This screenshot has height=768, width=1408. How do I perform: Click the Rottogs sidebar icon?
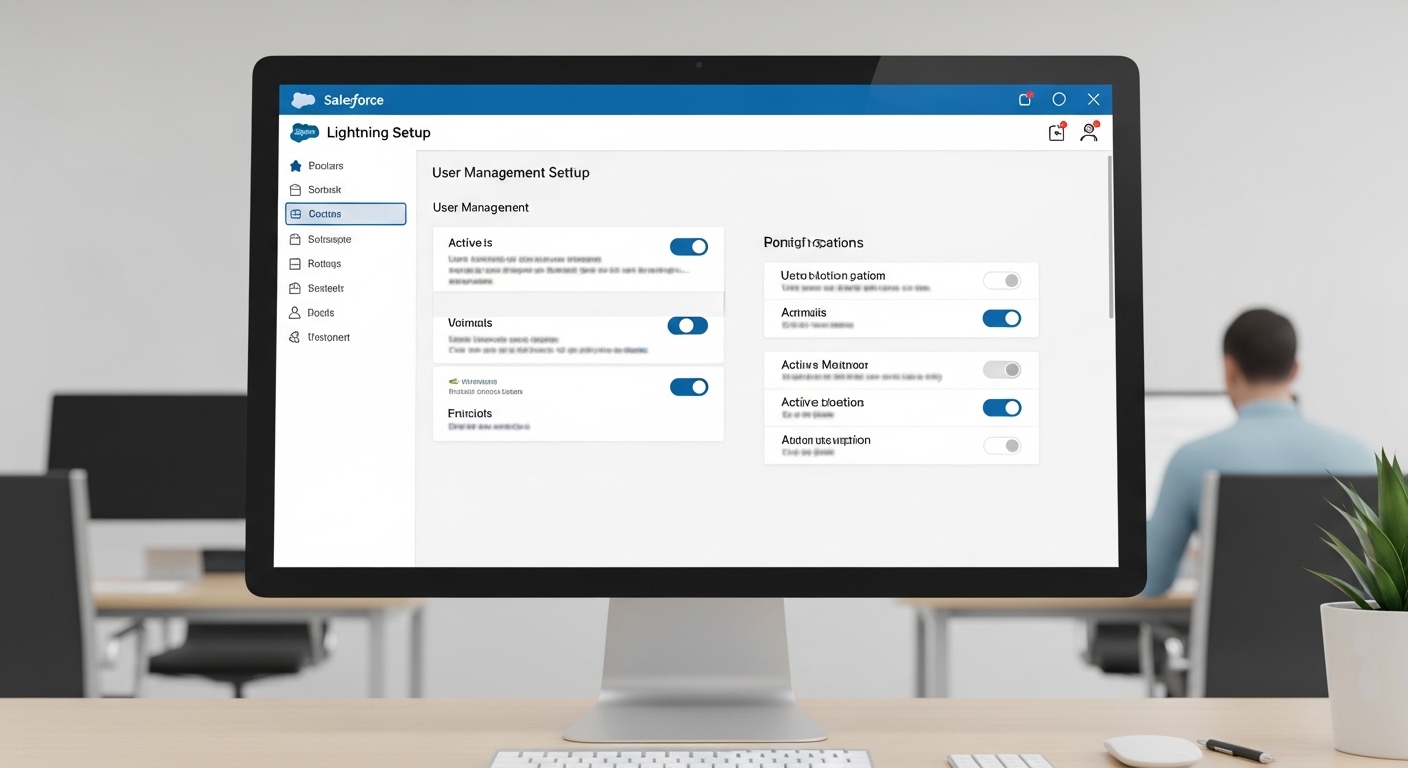(x=297, y=263)
